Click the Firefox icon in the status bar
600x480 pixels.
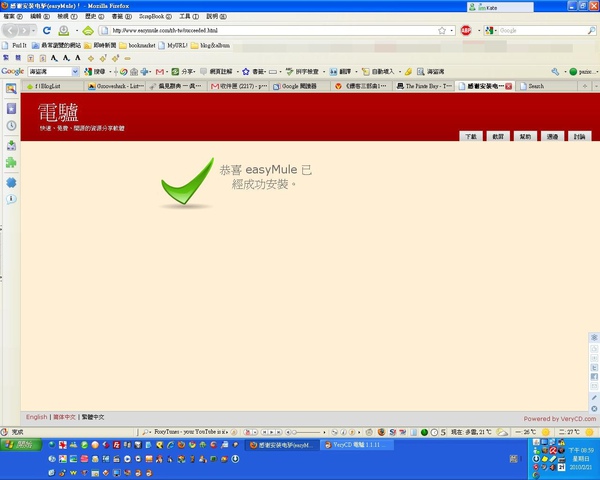(381, 432)
